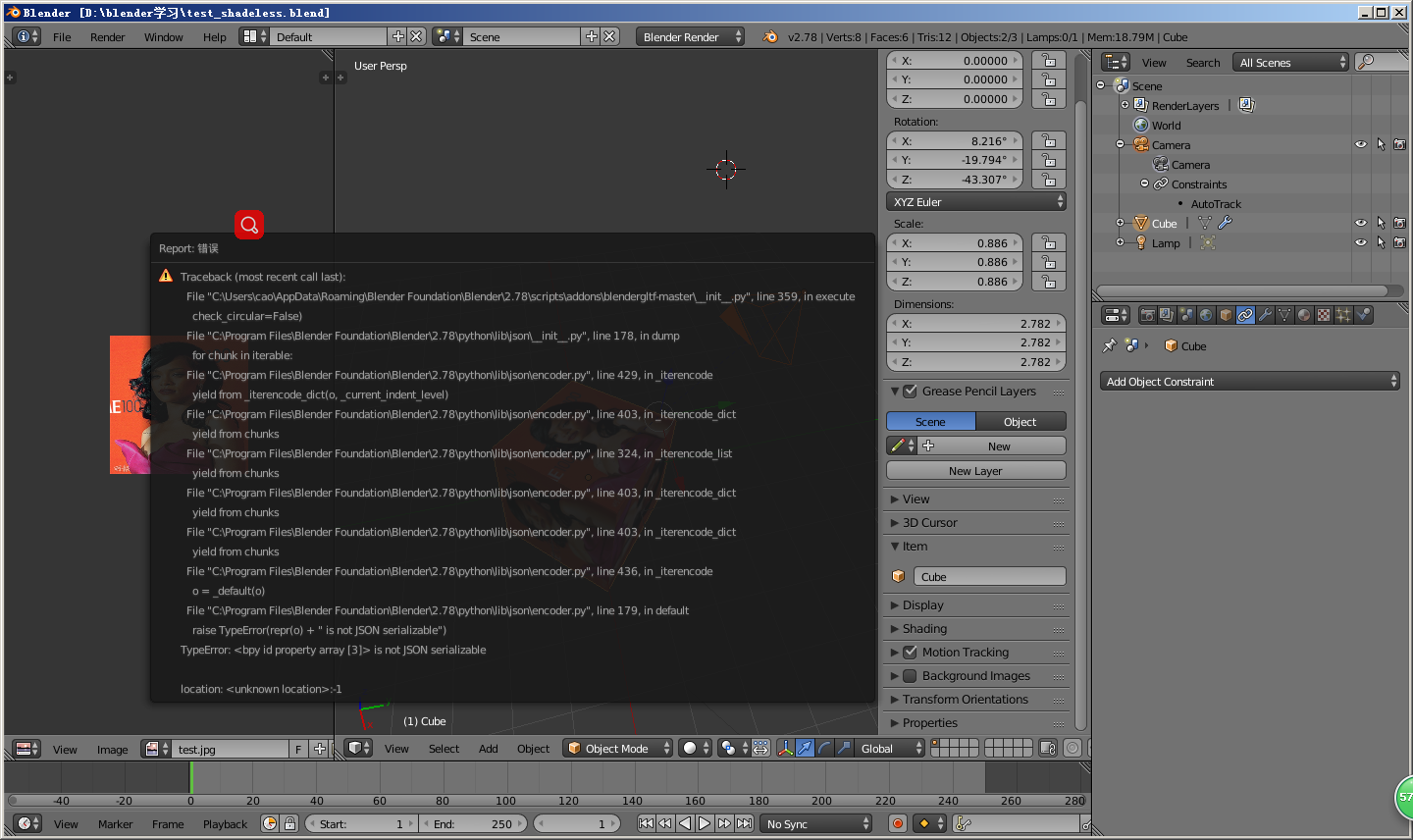Screen dimensions: 1413x840
Task: Open the No Sync playback dropdown
Action: 816,823
